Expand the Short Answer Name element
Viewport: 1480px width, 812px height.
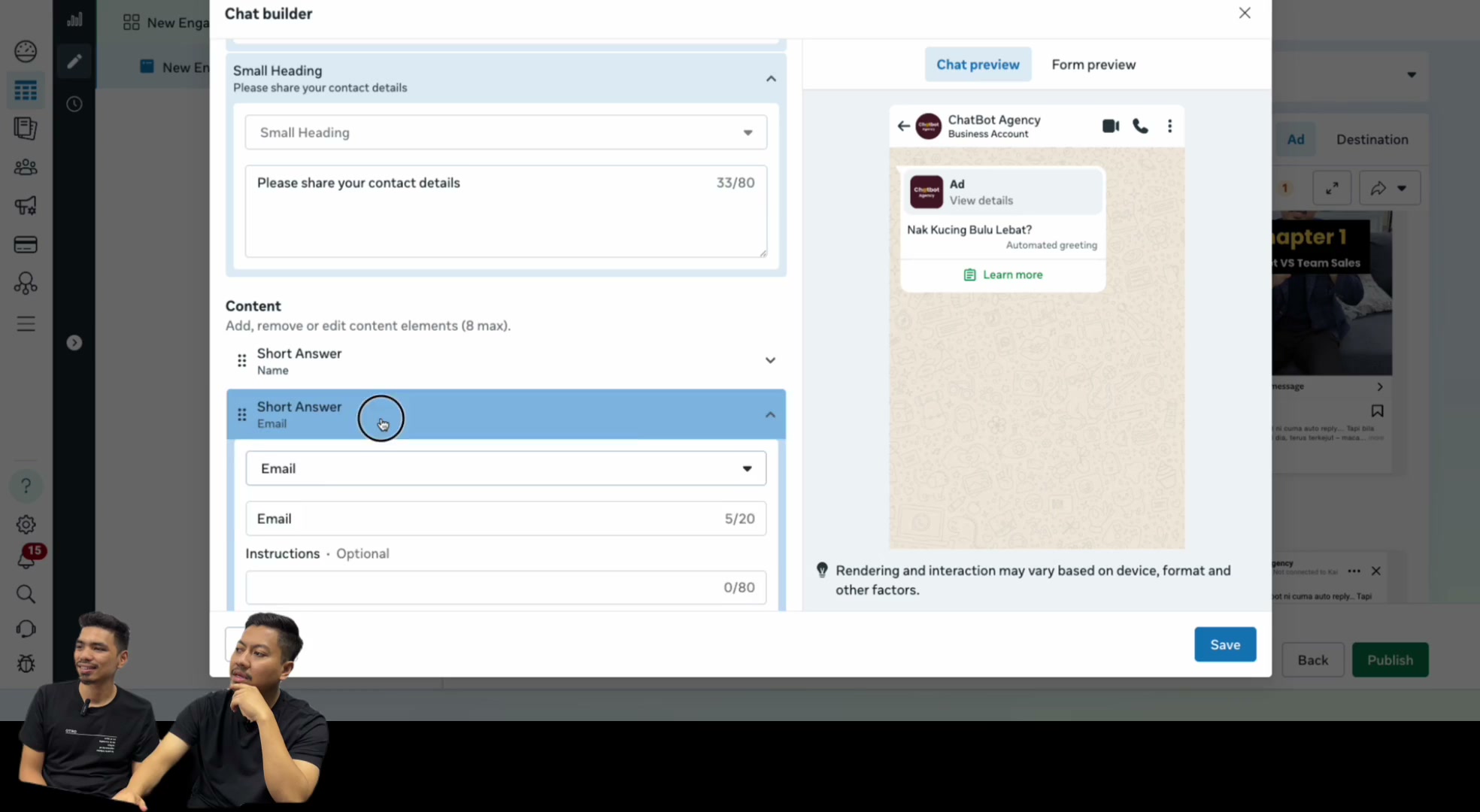(x=770, y=360)
